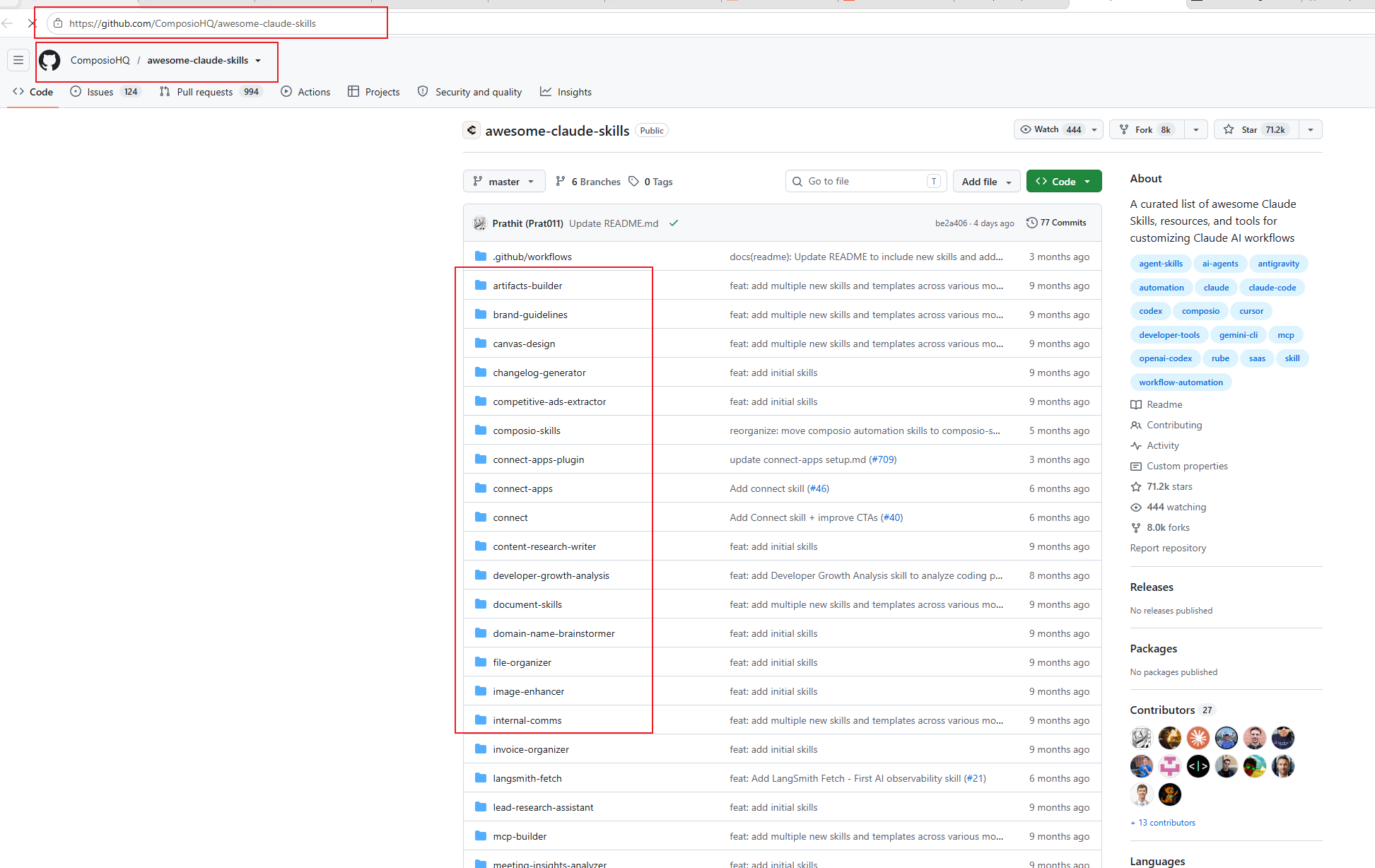The height and width of the screenshot is (868, 1375).
Task: Open the .github/workflows folder
Action: click(x=532, y=257)
